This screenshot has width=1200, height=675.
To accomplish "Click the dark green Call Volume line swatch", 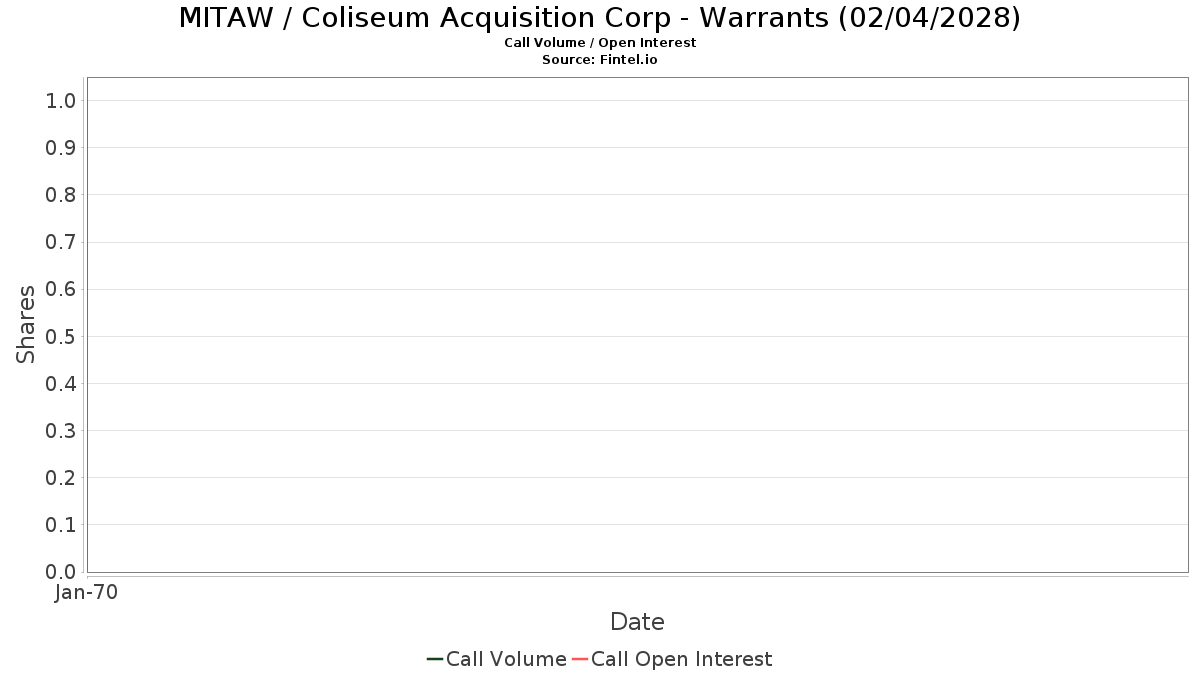I will [435, 659].
